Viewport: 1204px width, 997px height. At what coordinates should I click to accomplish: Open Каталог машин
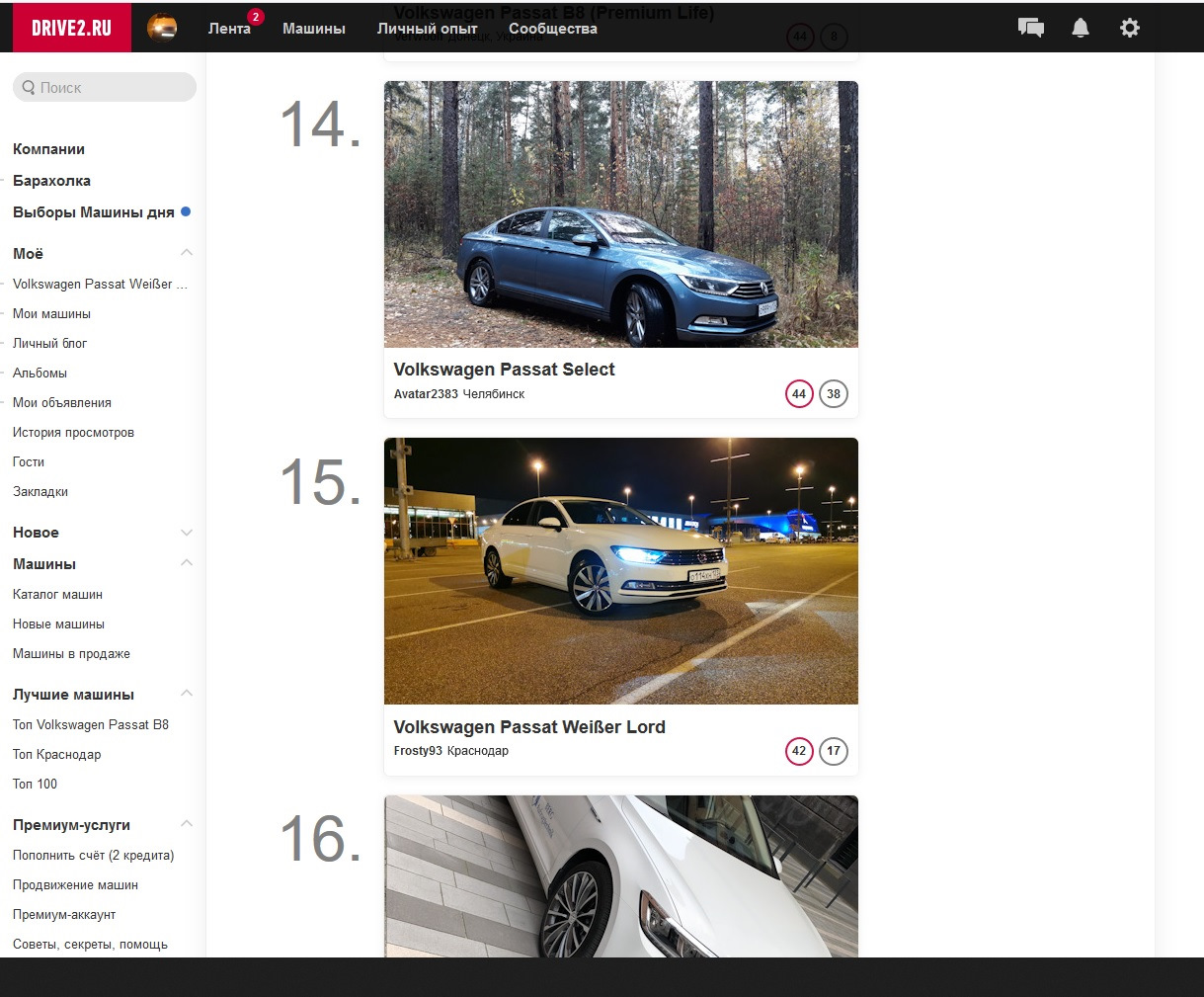[57, 594]
